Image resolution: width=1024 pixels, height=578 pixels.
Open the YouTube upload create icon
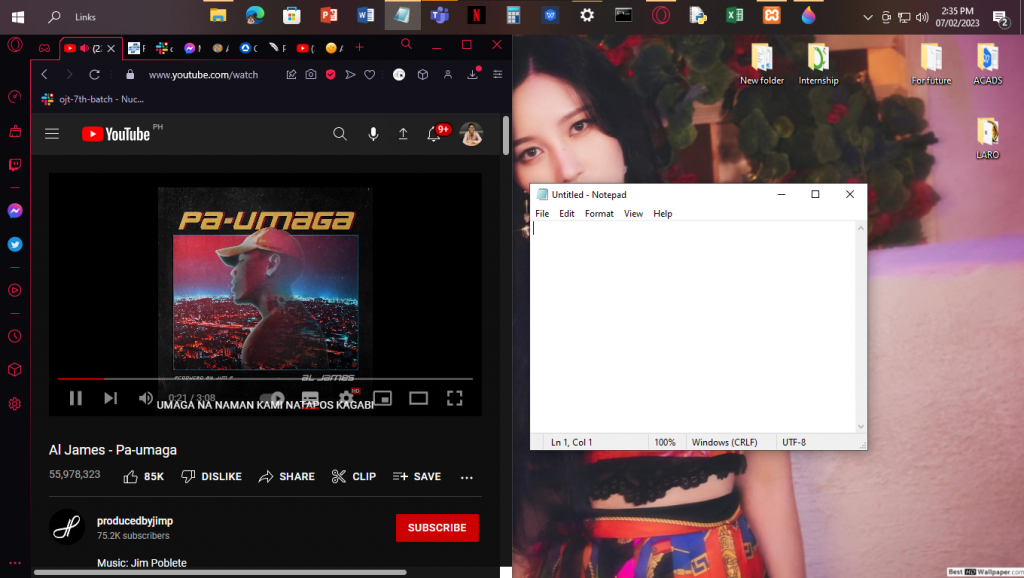click(x=403, y=134)
